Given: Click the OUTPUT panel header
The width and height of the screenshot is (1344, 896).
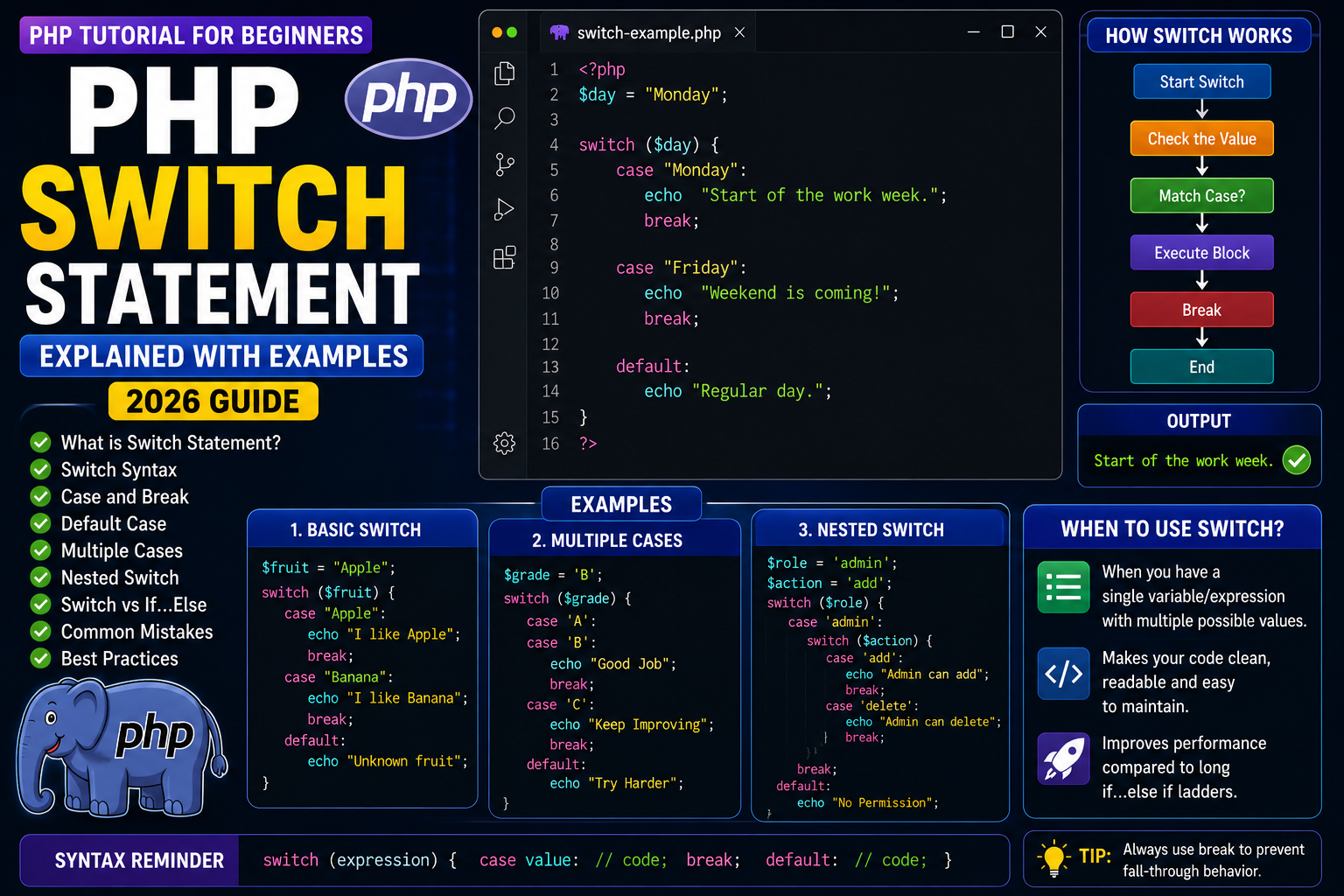Looking at the screenshot, I should (x=1199, y=421).
